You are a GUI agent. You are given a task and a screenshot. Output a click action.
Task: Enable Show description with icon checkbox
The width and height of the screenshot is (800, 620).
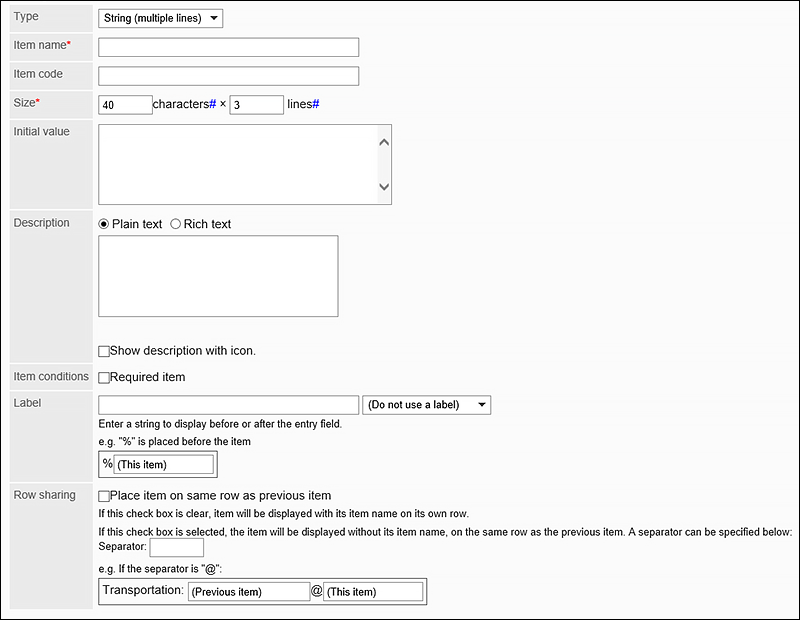tap(104, 351)
